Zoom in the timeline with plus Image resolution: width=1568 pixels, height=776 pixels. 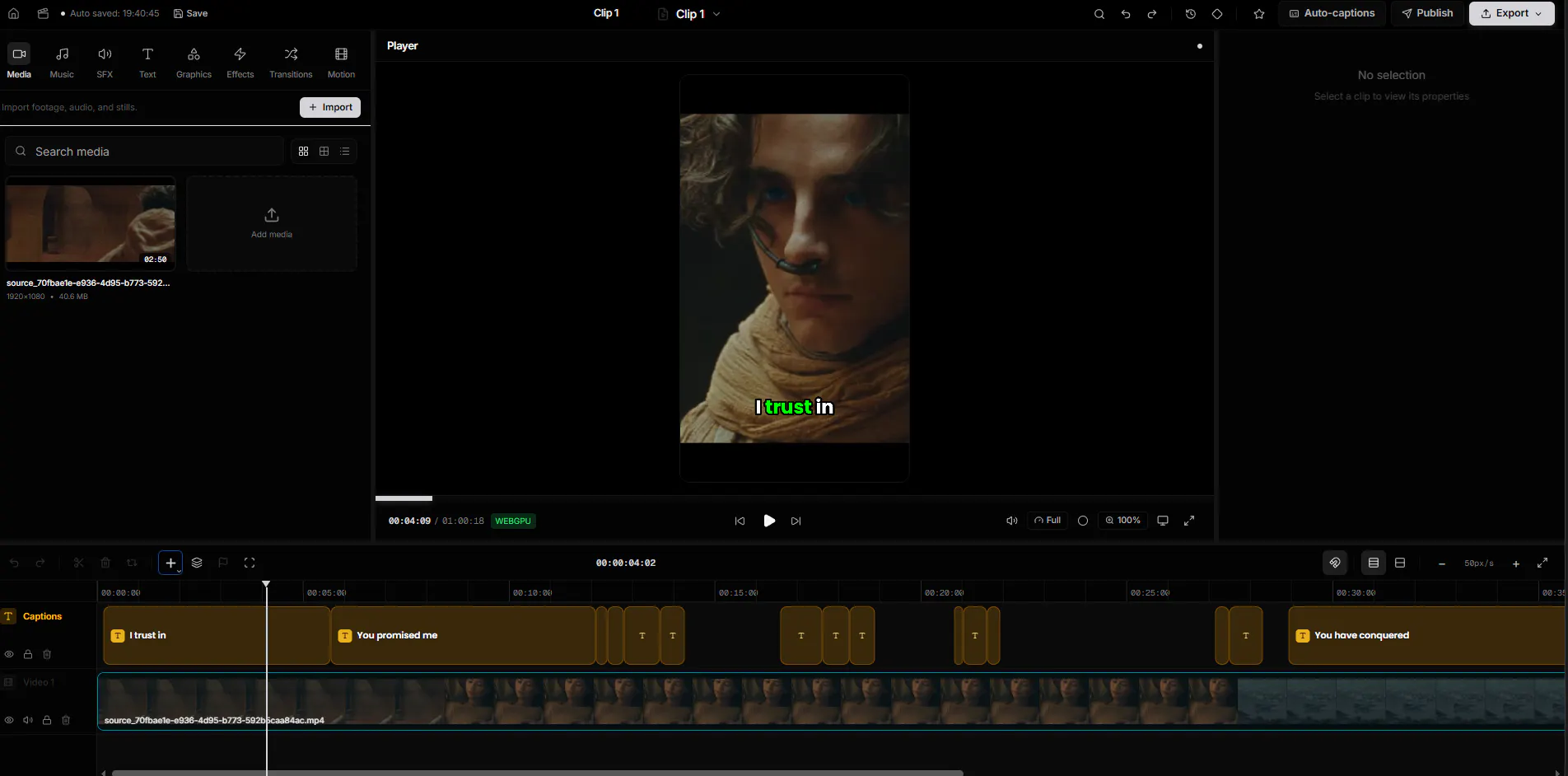click(1516, 563)
